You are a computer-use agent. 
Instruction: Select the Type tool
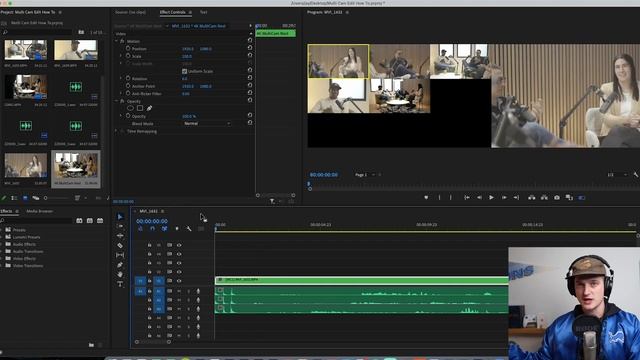click(120, 284)
